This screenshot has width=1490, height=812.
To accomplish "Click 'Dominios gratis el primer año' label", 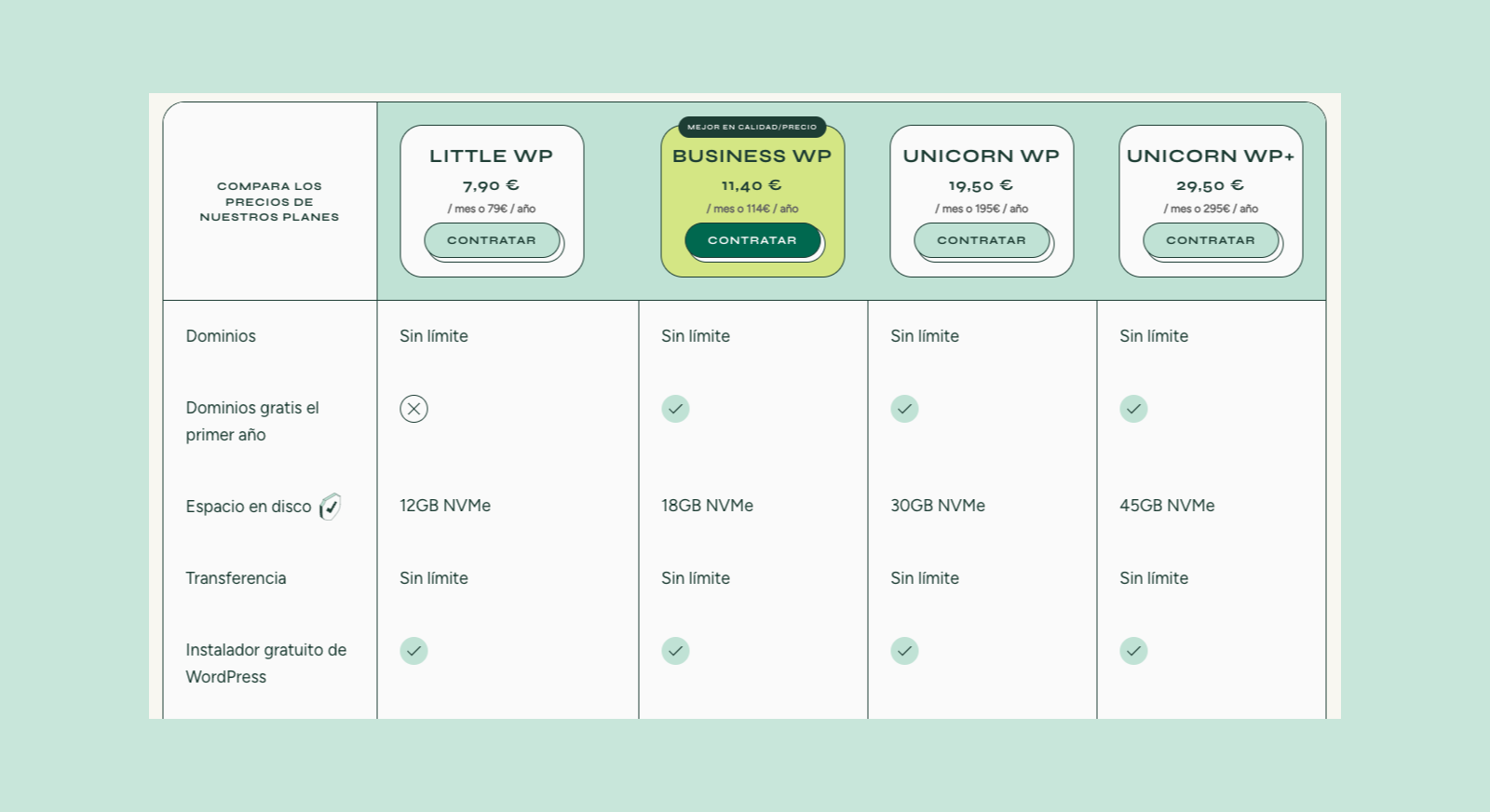I will [x=252, y=421].
